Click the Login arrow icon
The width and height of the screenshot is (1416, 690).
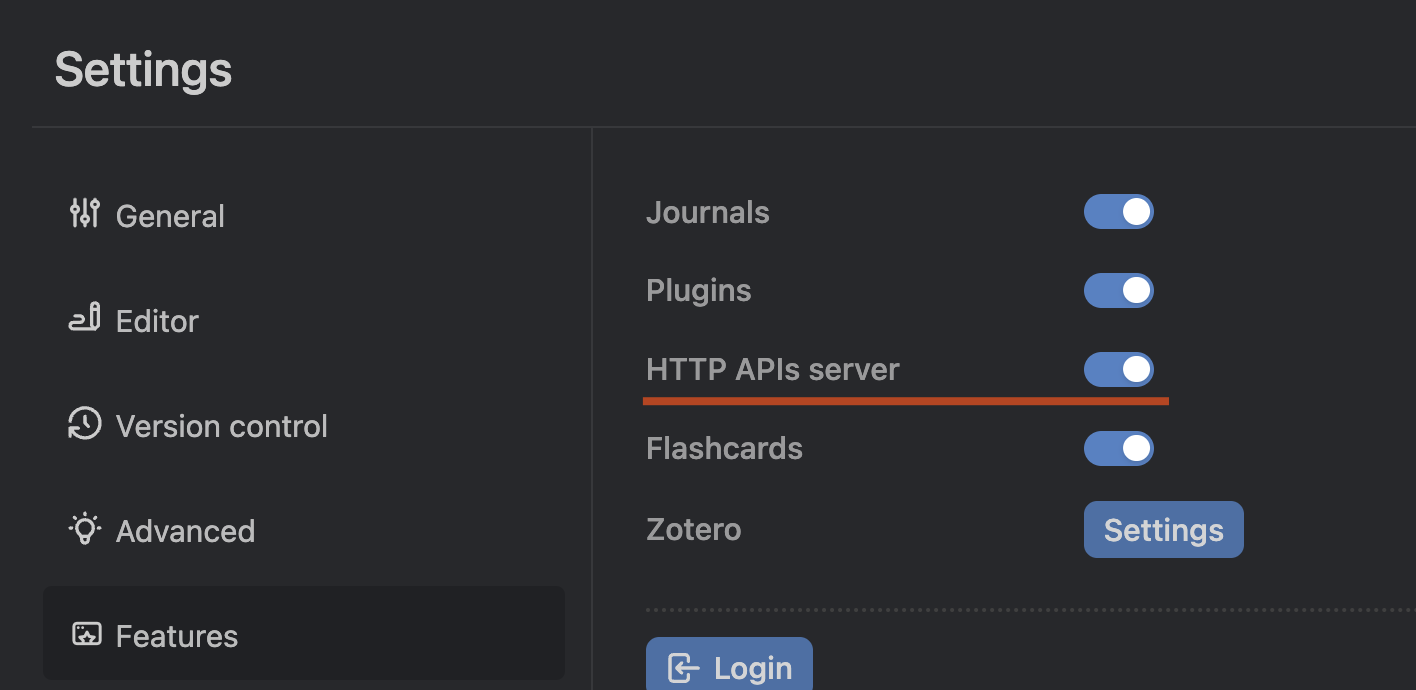(x=683, y=669)
